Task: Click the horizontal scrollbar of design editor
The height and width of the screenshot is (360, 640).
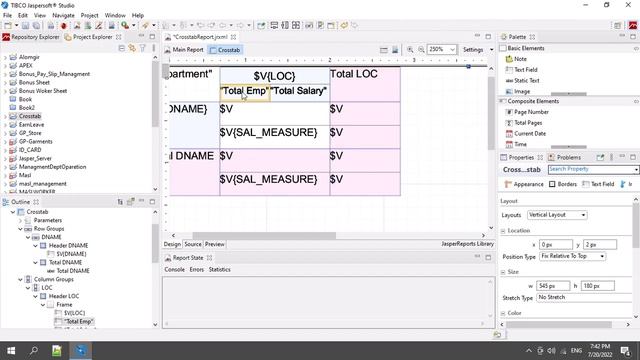Action: (264, 236)
